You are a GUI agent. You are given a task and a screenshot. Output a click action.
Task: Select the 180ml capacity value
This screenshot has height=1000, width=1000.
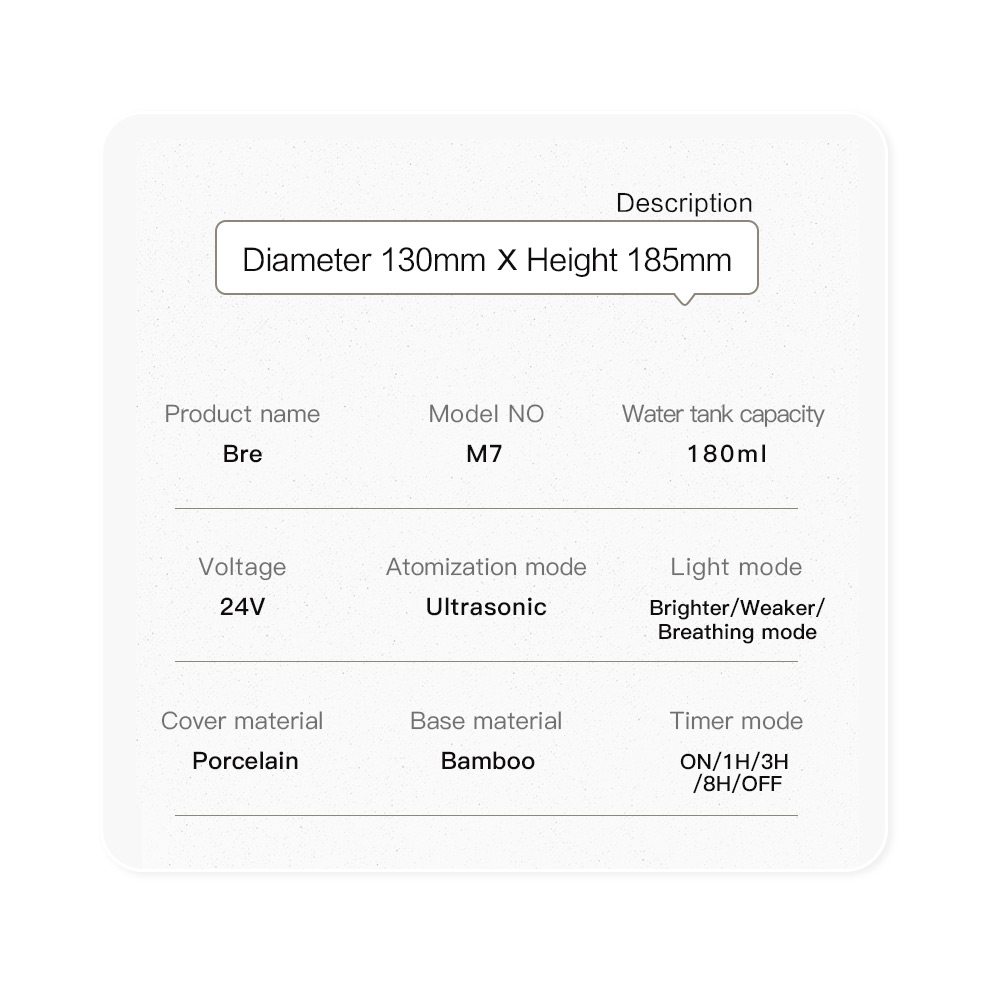coord(727,454)
